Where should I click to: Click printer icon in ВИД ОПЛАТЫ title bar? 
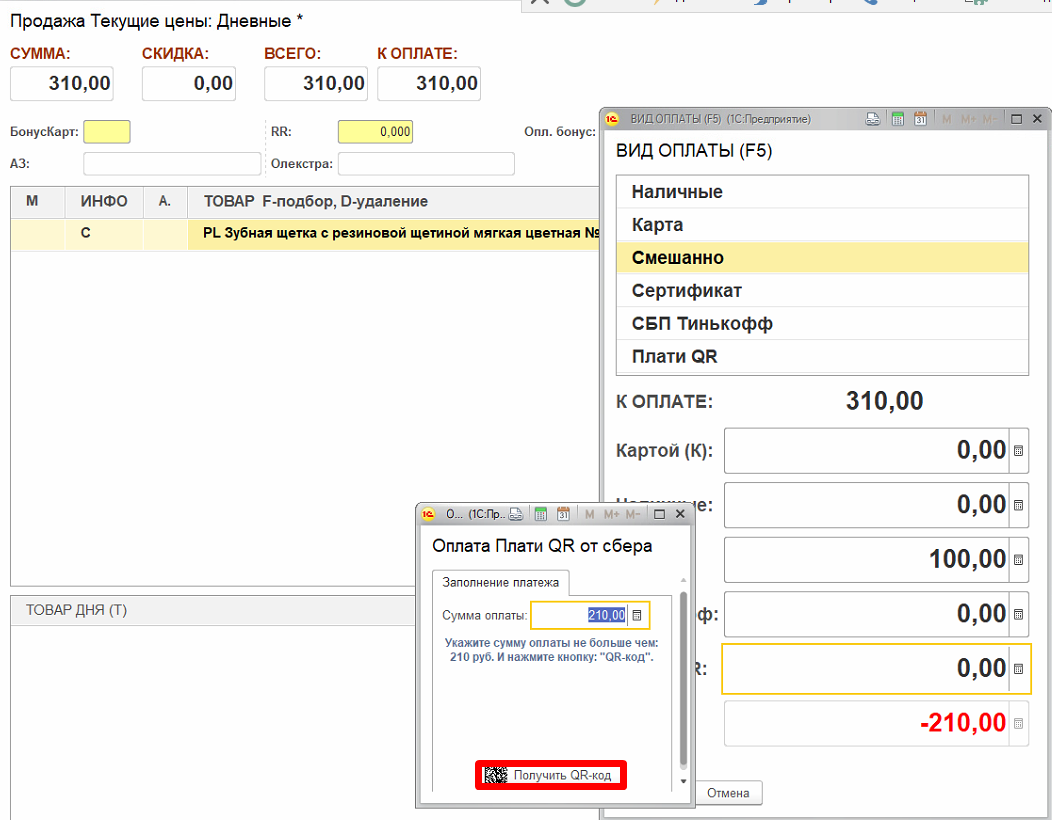[x=873, y=119]
